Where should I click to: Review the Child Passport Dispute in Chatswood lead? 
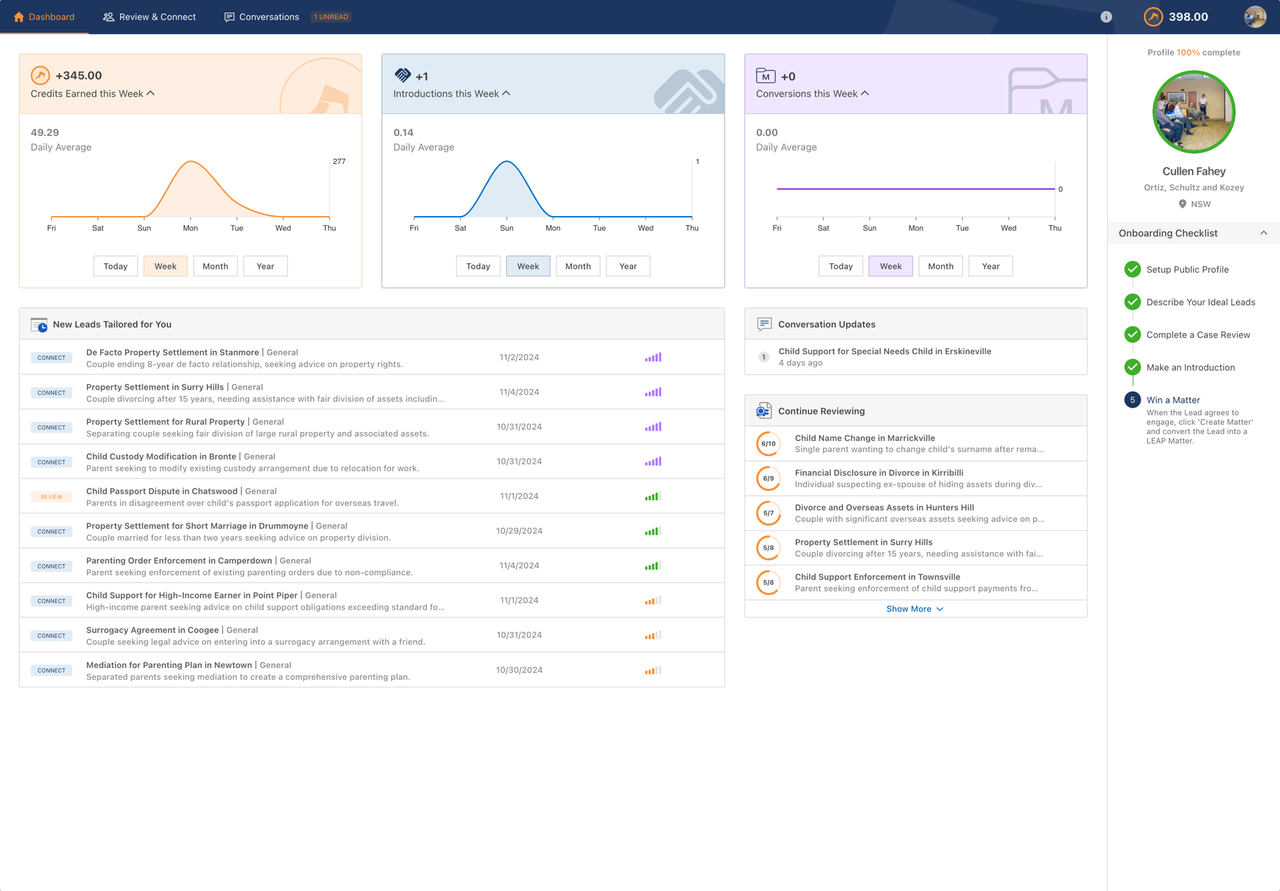(50, 496)
